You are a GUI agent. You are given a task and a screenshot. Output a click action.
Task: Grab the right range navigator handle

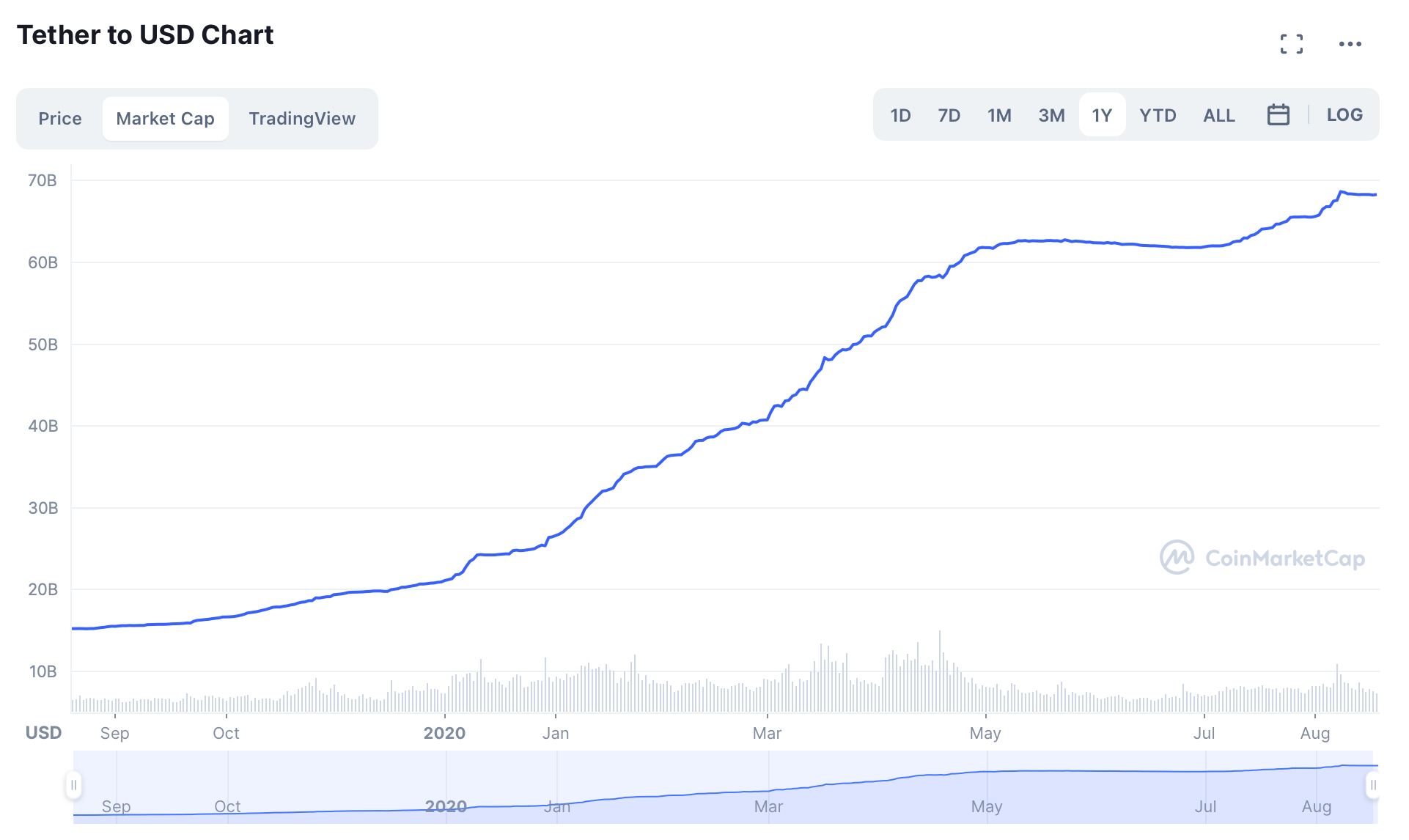pos(1373,785)
